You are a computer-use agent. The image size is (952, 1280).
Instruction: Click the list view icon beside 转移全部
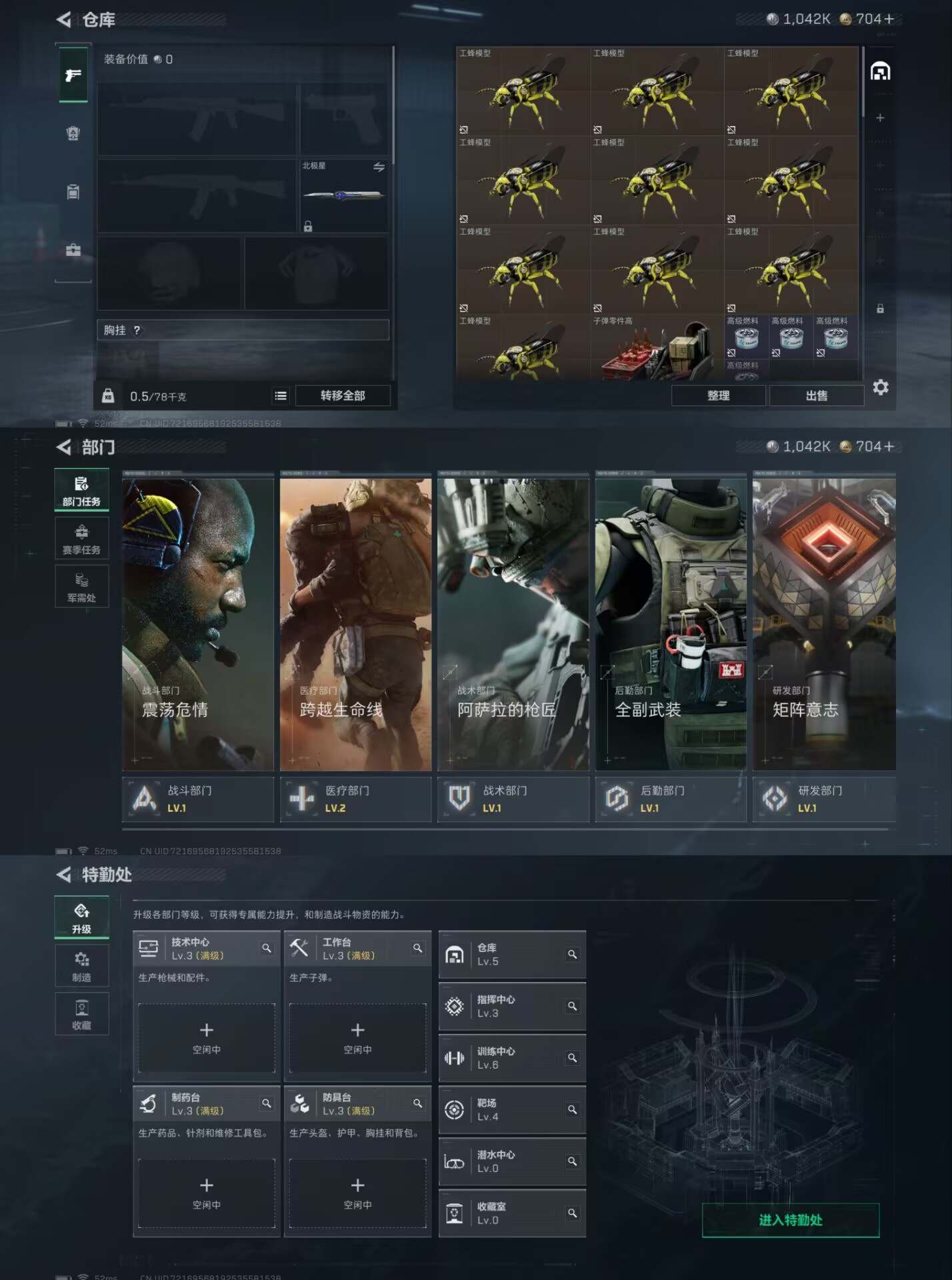click(x=281, y=396)
